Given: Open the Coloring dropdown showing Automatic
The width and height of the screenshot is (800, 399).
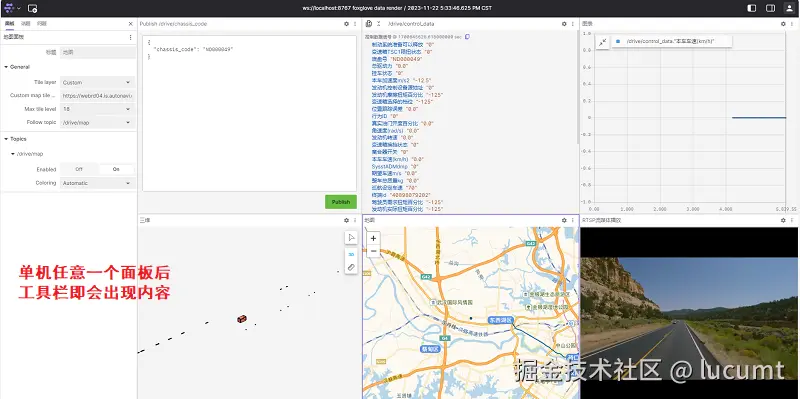Looking at the screenshot, I should click(97, 183).
